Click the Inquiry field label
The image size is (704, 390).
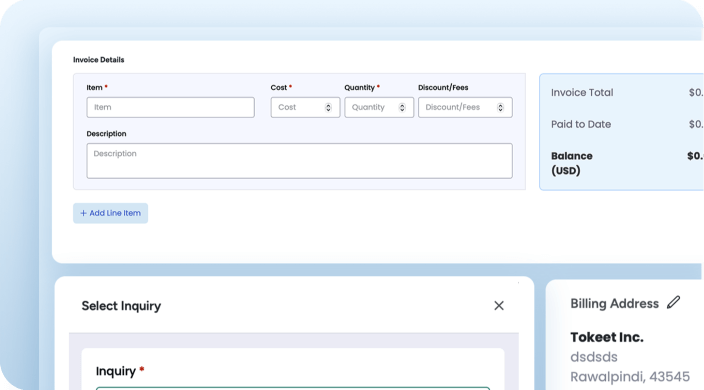coord(115,371)
